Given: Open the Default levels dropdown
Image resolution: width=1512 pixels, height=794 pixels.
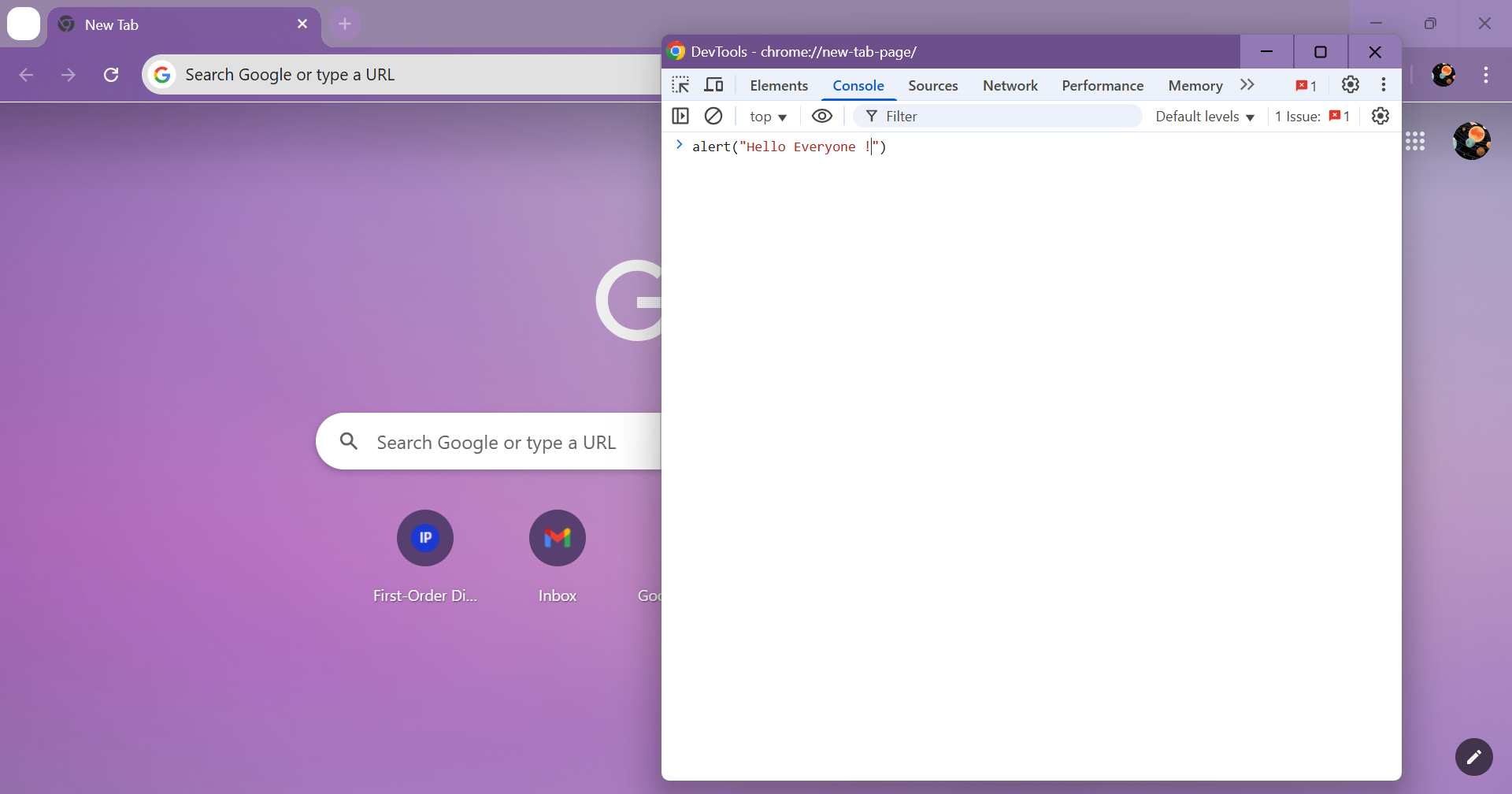Looking at the screenshot, I should pyautogui.click(x=1205, y=117).
